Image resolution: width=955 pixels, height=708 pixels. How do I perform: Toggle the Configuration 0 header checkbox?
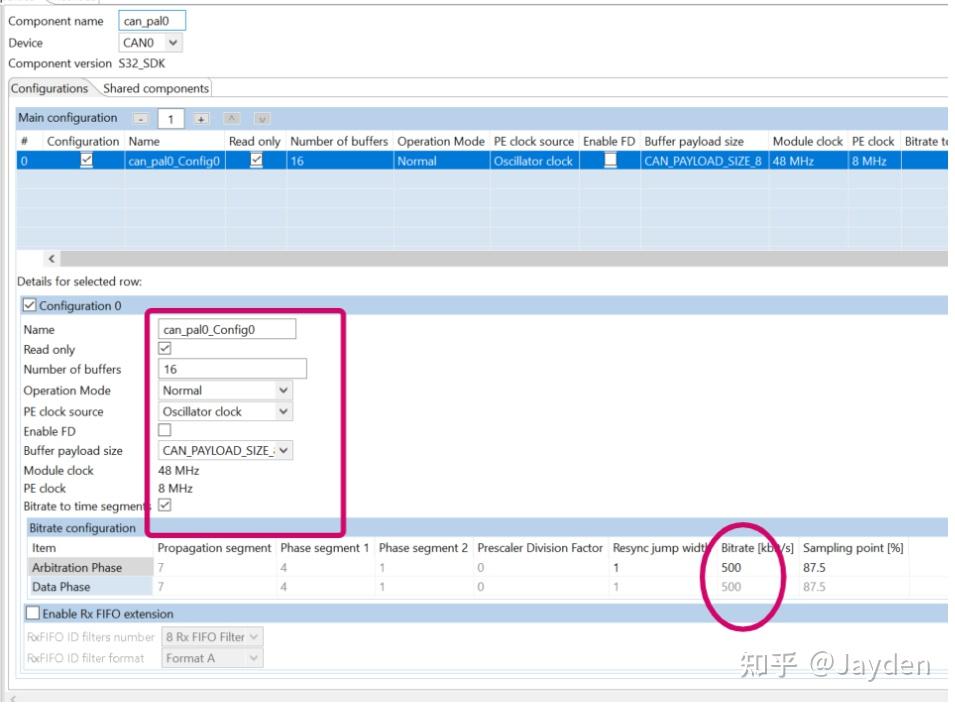tap(29, 305)
